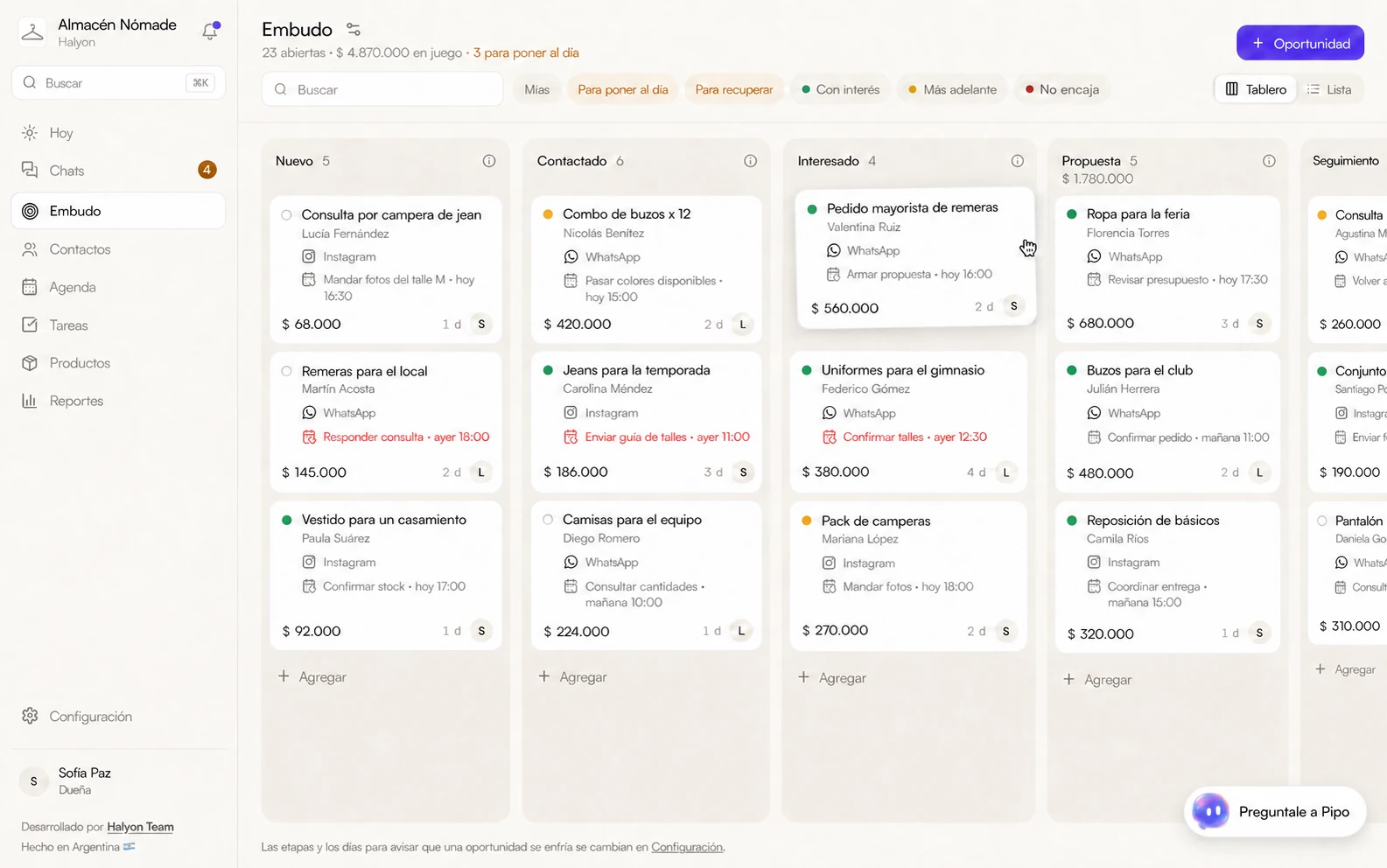Image resolution: width=1387 pixels, height=868 pixels.
Task: Click info icon in Propuesta column header
Action: pyautogui.click(x=1269, y=161)
